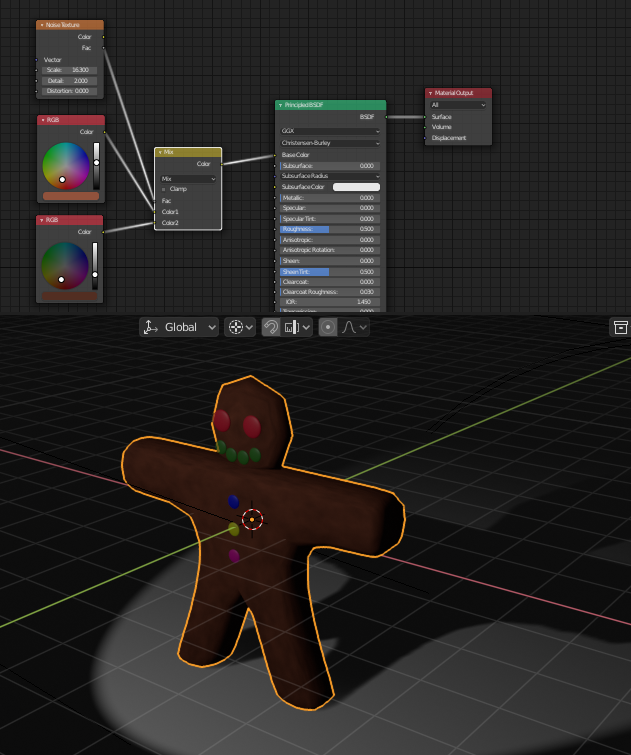Open the Christensen-Burley subsurface method dropdown
The image size is (631, 755).
click(x=330, y=143)
